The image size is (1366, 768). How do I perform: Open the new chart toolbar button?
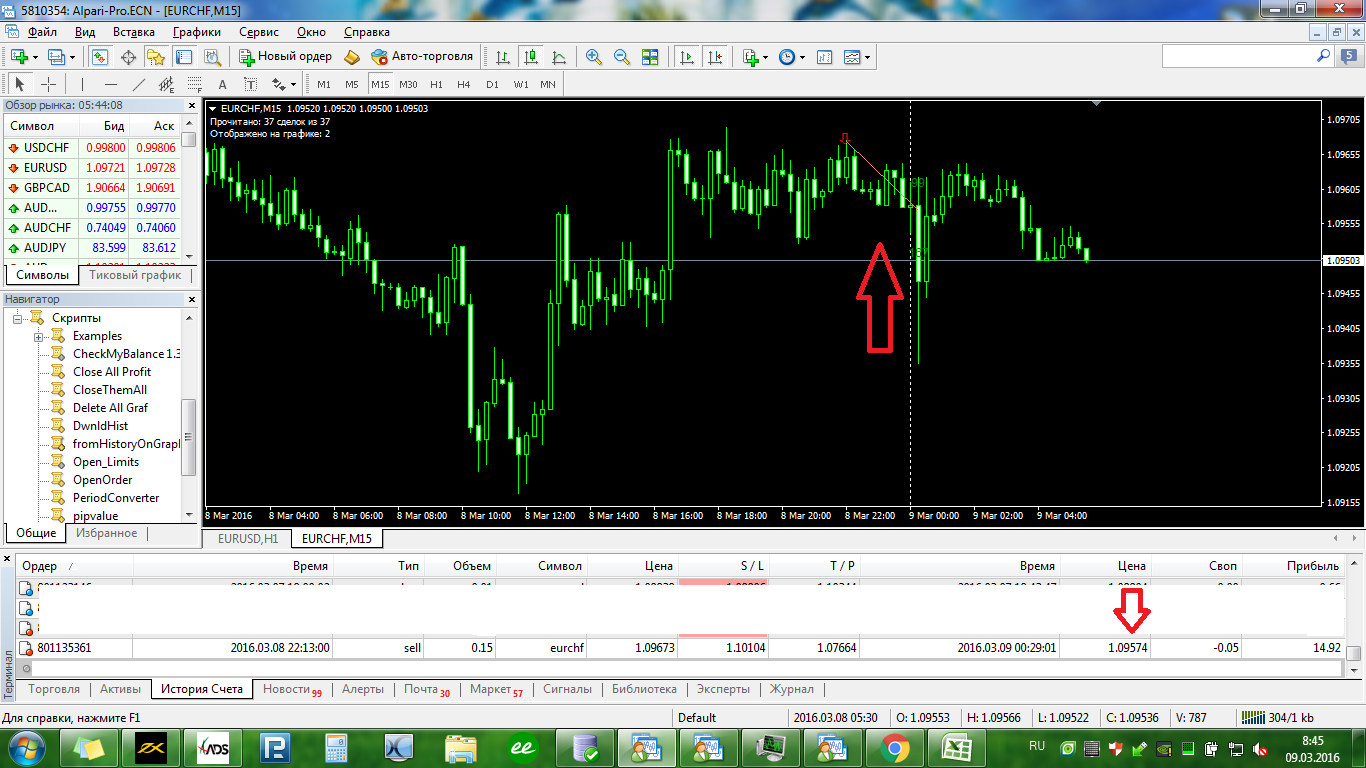click(23, 57)
